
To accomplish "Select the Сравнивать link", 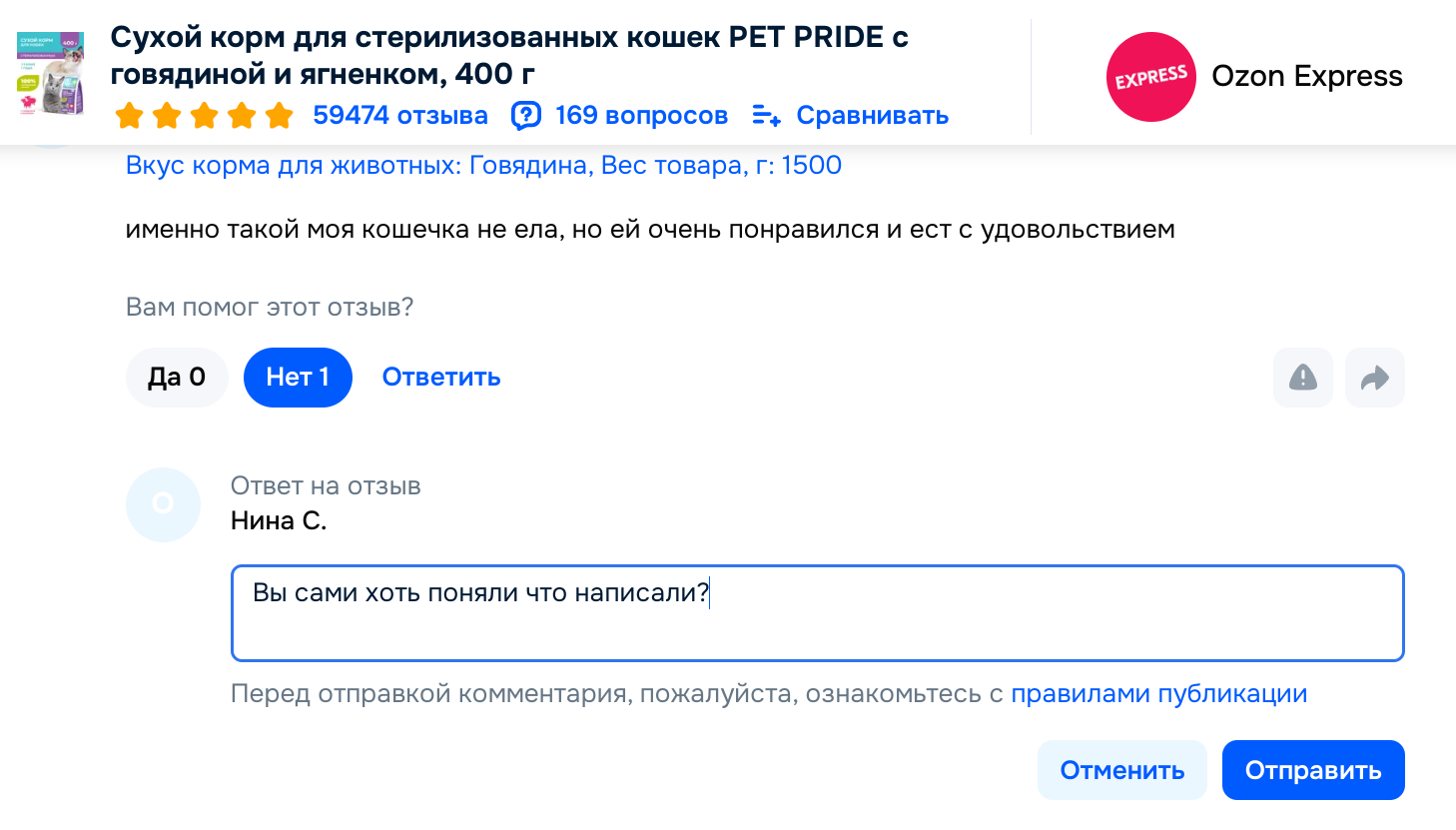I will (872, 116).
